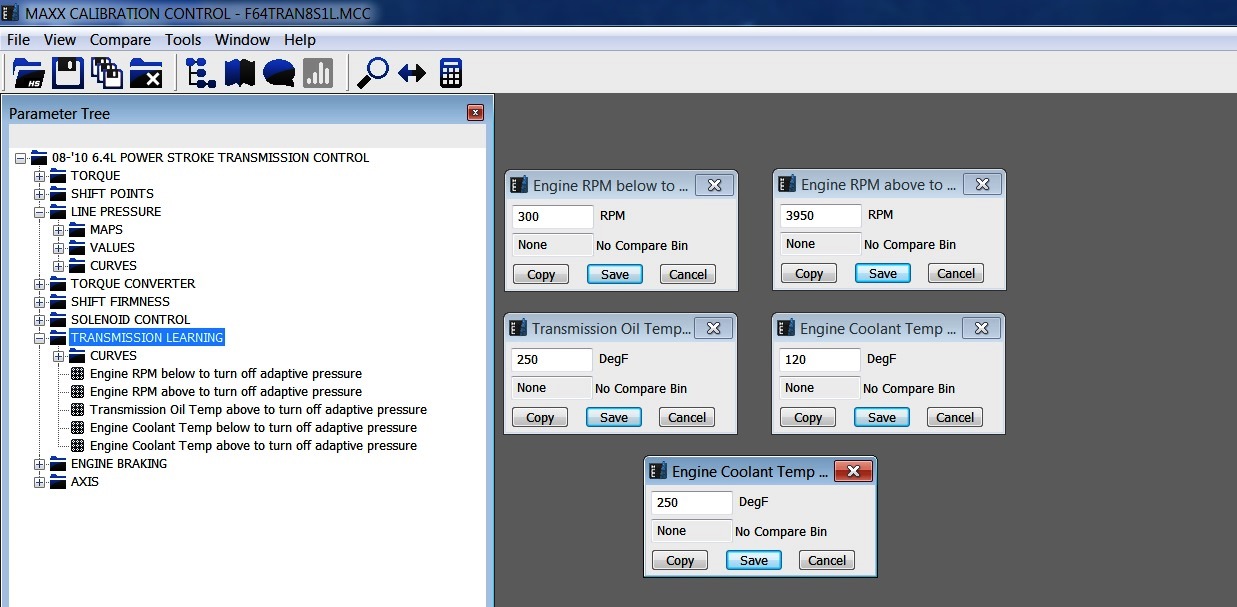Click the folded map icon in toolbar
This screenshot has height=607, width=1237.
pos(240,73)
